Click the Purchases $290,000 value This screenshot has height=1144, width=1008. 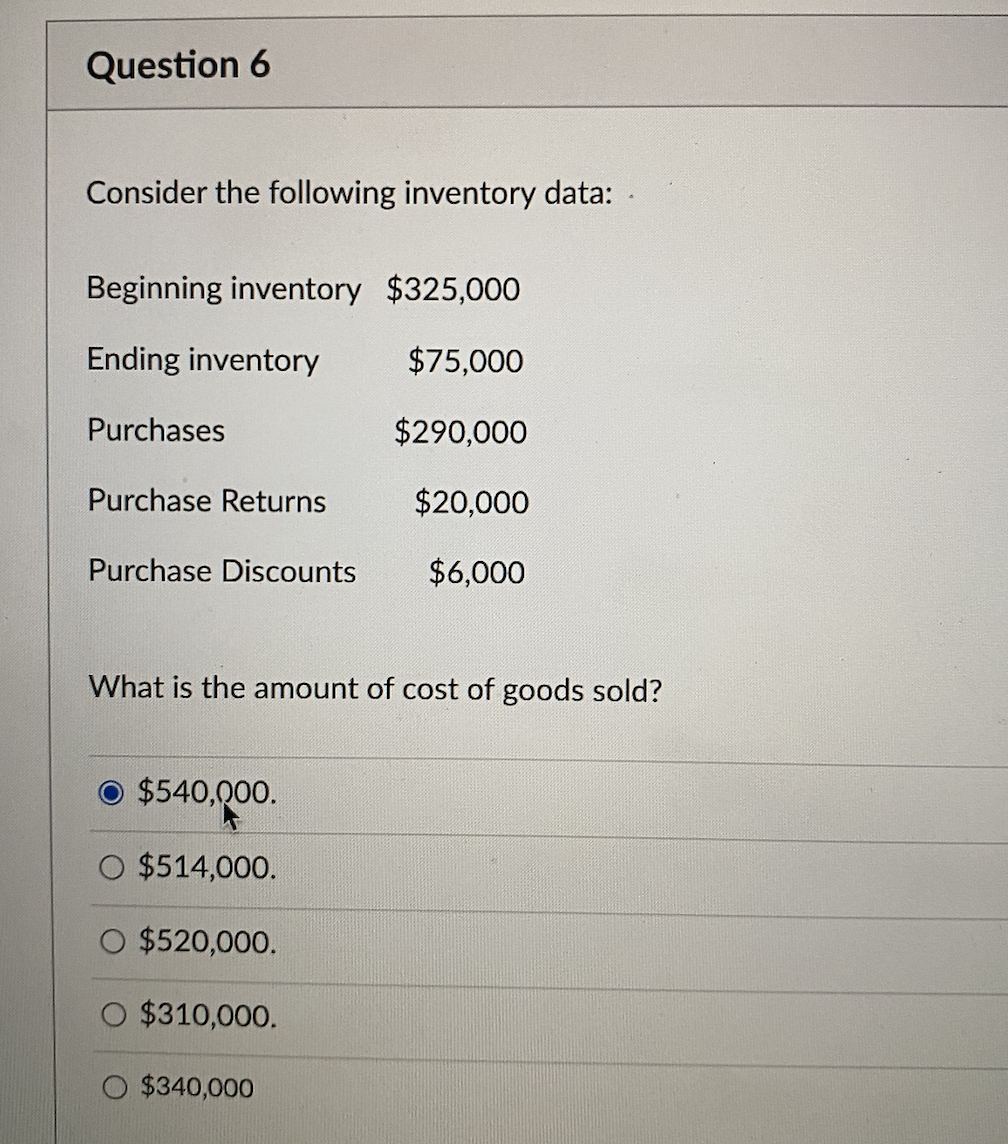pyautogui.click(x=461, y=432)
